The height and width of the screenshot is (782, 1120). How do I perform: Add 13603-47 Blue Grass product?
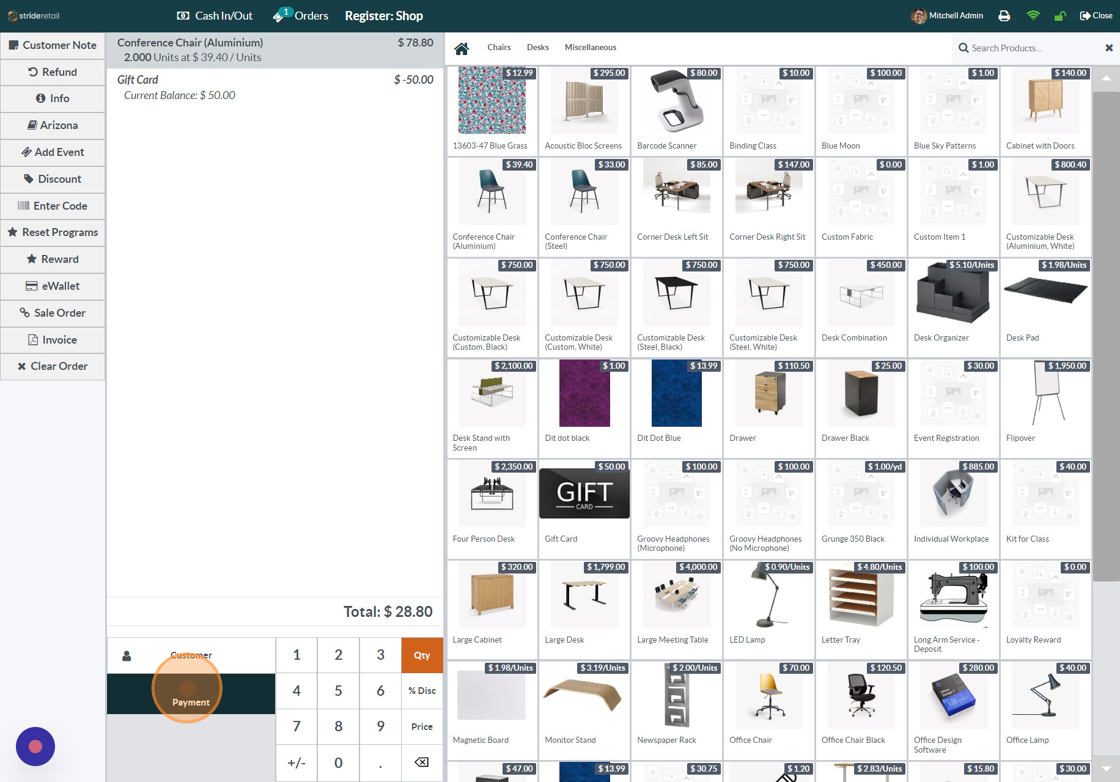492,111
